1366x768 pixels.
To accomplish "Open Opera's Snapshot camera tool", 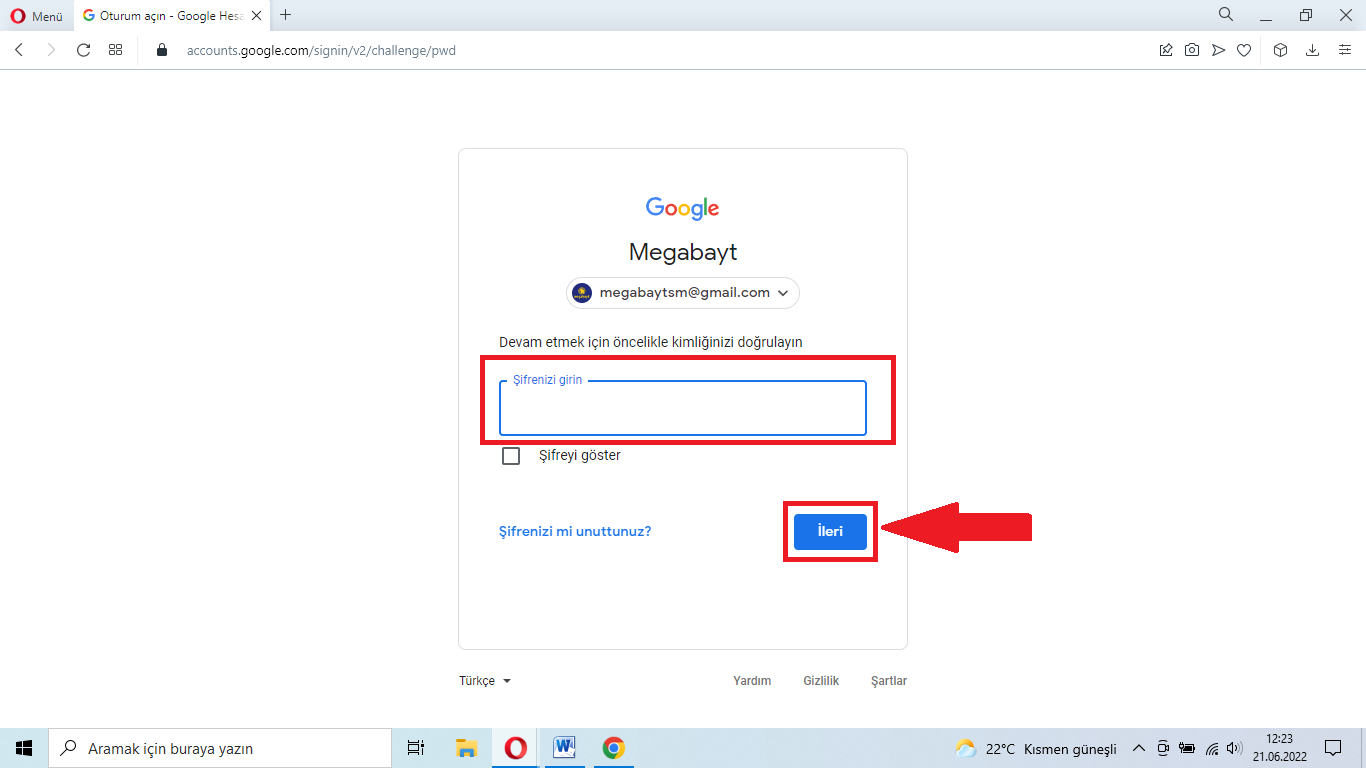I will (x=1191, y=50).
